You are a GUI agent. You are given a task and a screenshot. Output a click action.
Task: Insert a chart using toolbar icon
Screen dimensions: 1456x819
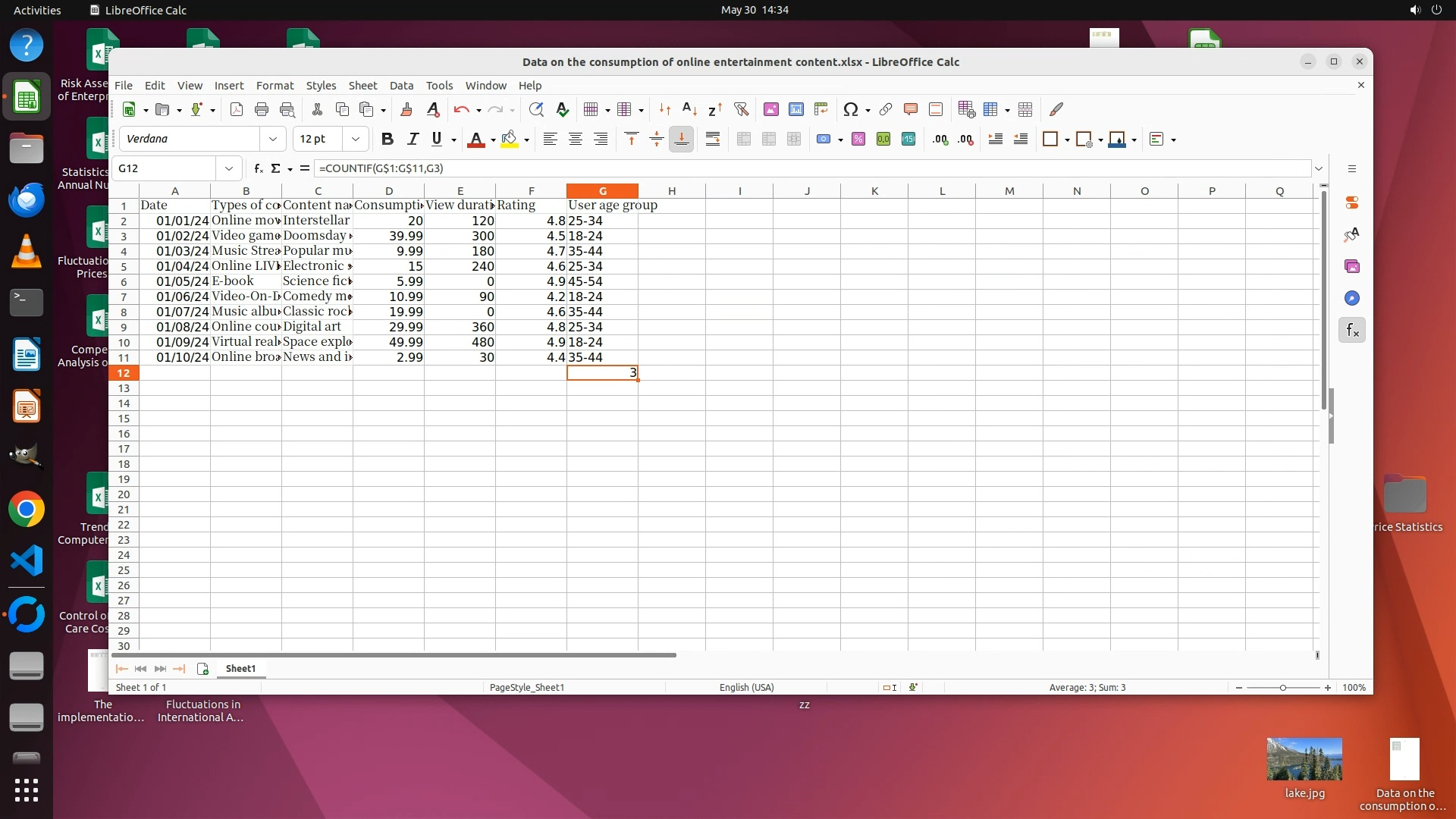point(795,109)
